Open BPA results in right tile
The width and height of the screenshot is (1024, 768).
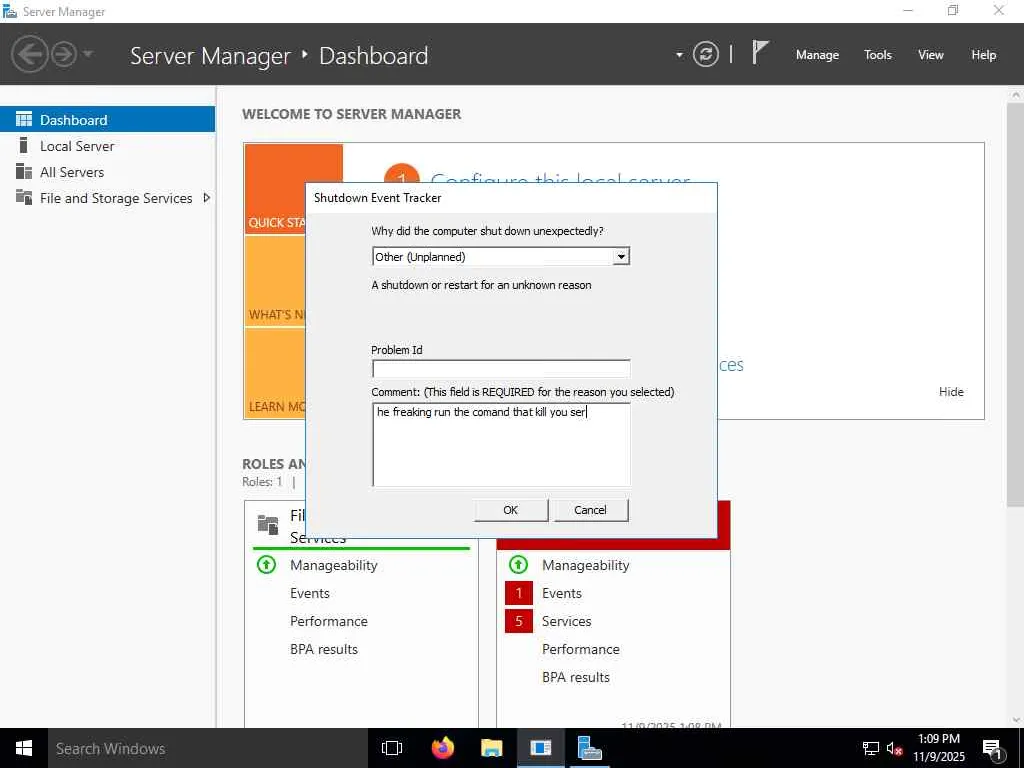point(575,677)
